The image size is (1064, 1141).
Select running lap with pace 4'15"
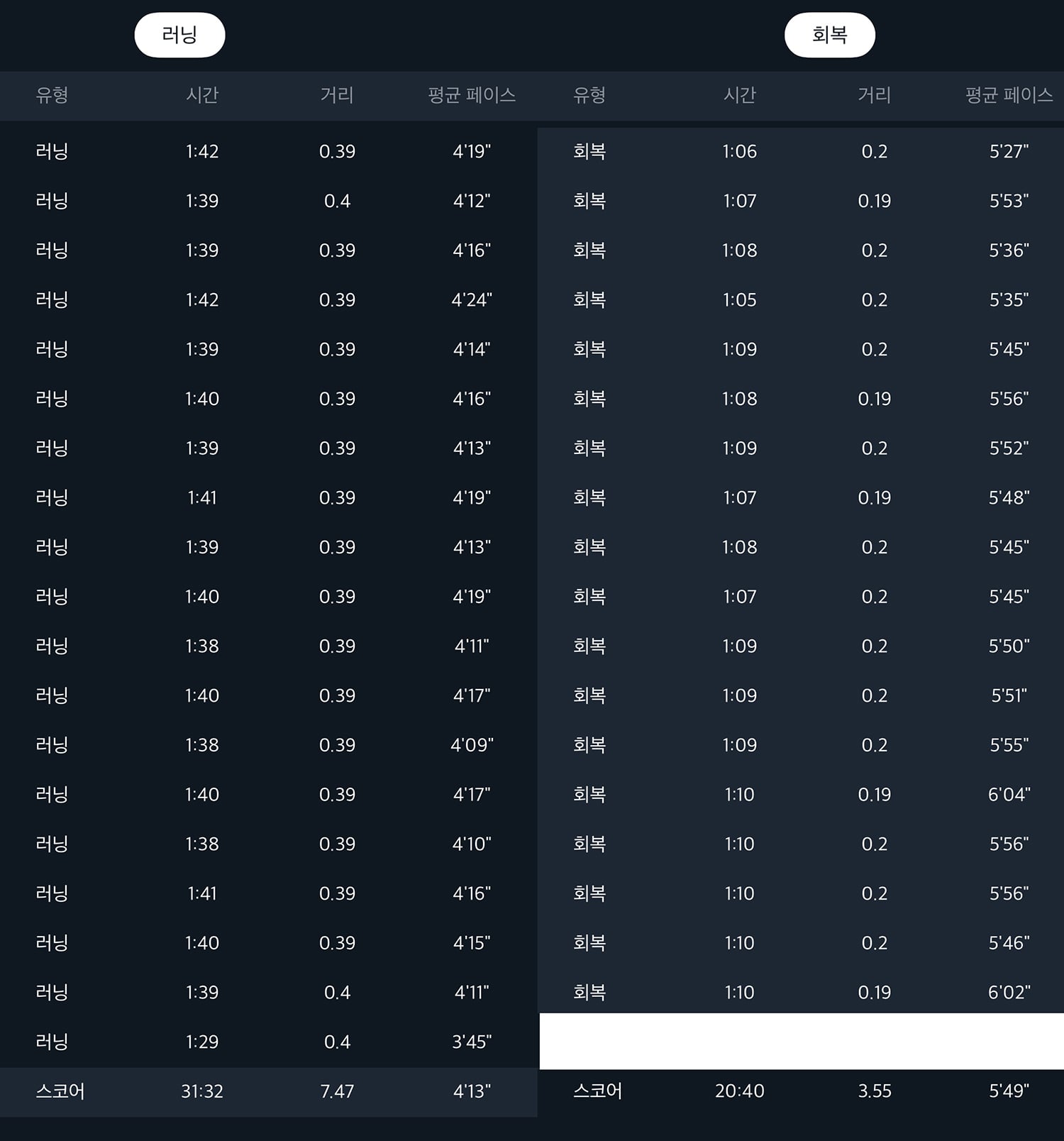point(269,943)
